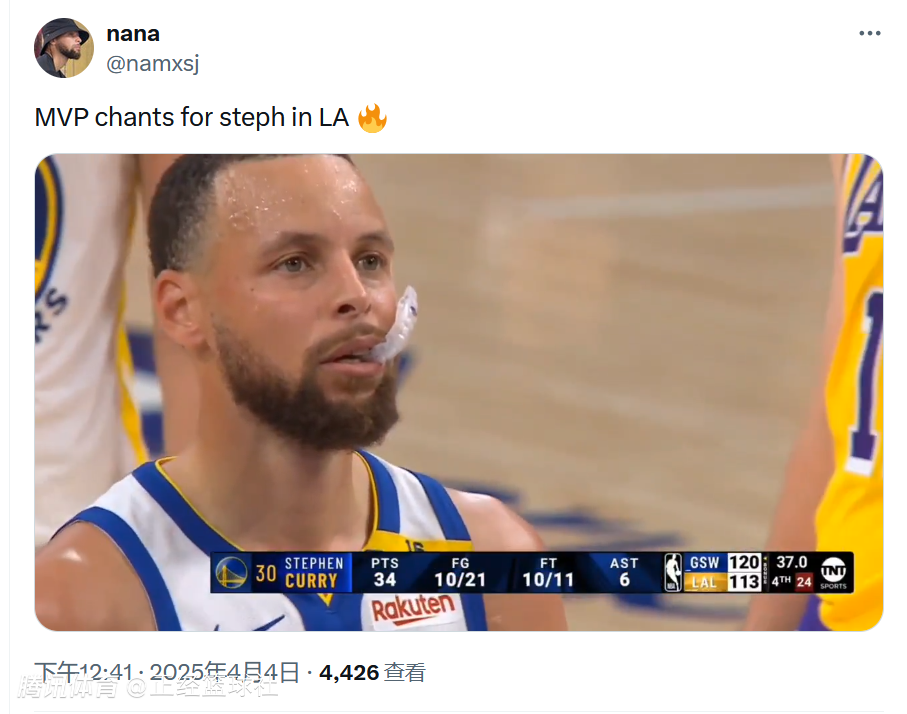The height and width of the screenshot is (714, 907).
Task: Open the nana display name link
Action: pyautogui.click(x=133, y=33)
